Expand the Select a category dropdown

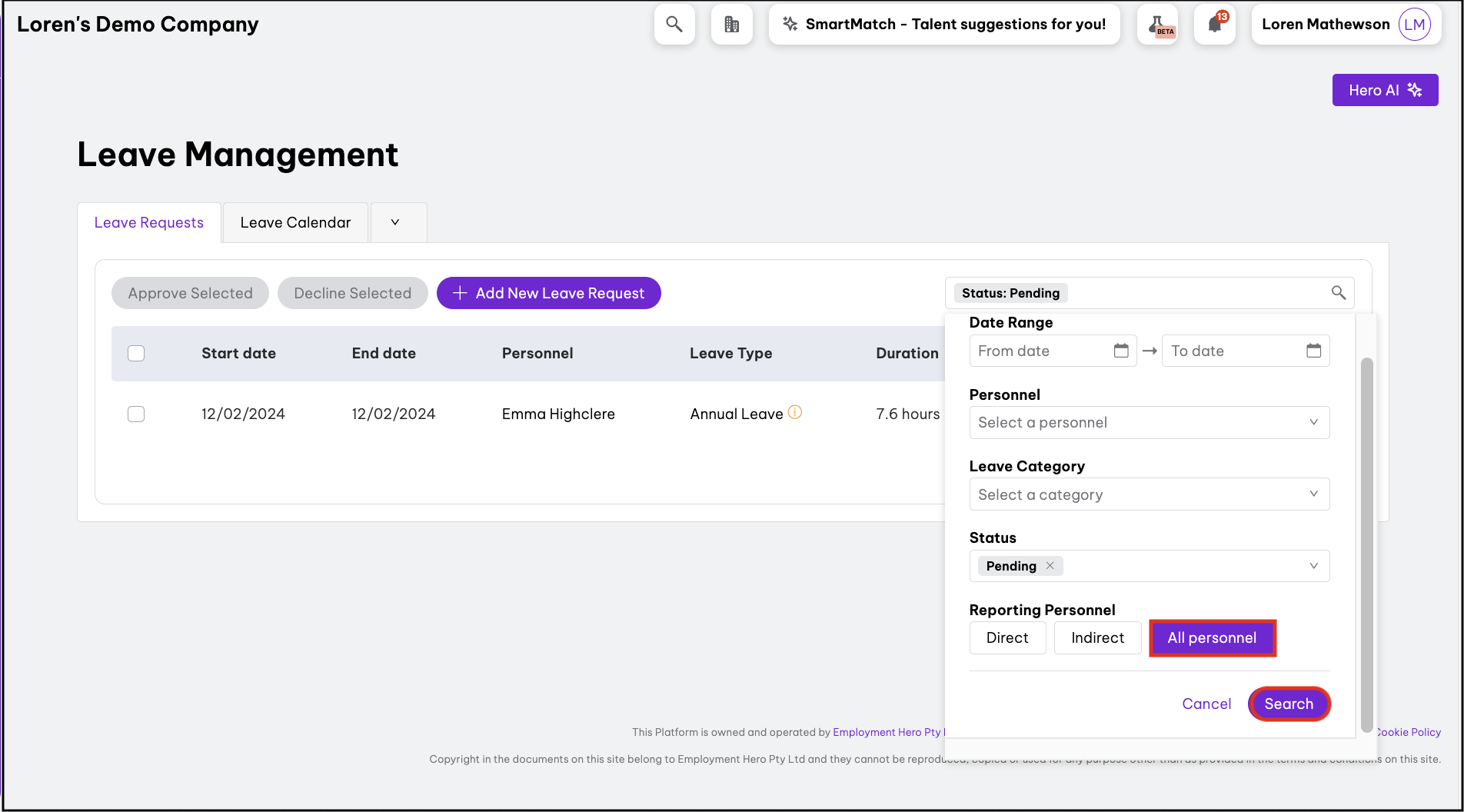click(x=1149, y=494)
